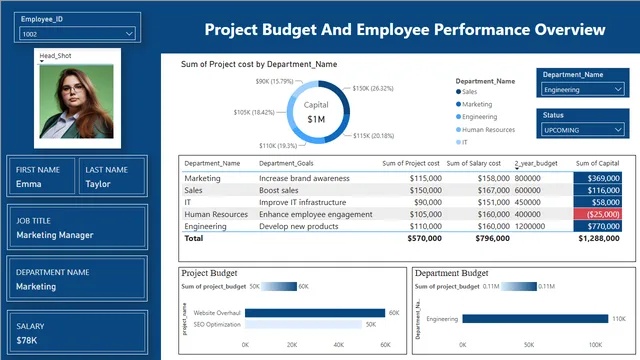Click the Project Budget chart title

pyautogui.click(x=209, y=273)
